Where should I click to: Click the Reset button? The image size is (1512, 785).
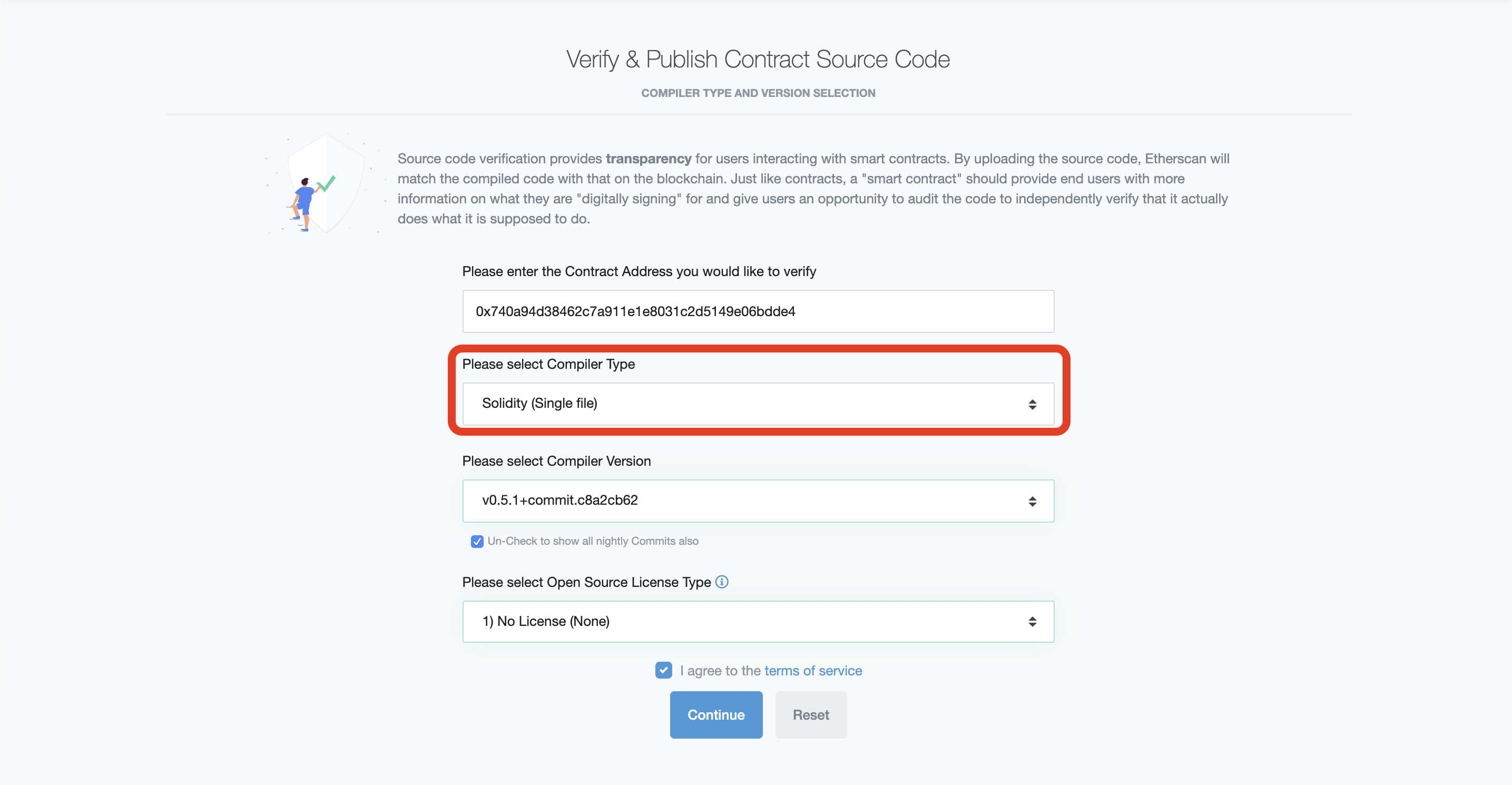point(811,714)
